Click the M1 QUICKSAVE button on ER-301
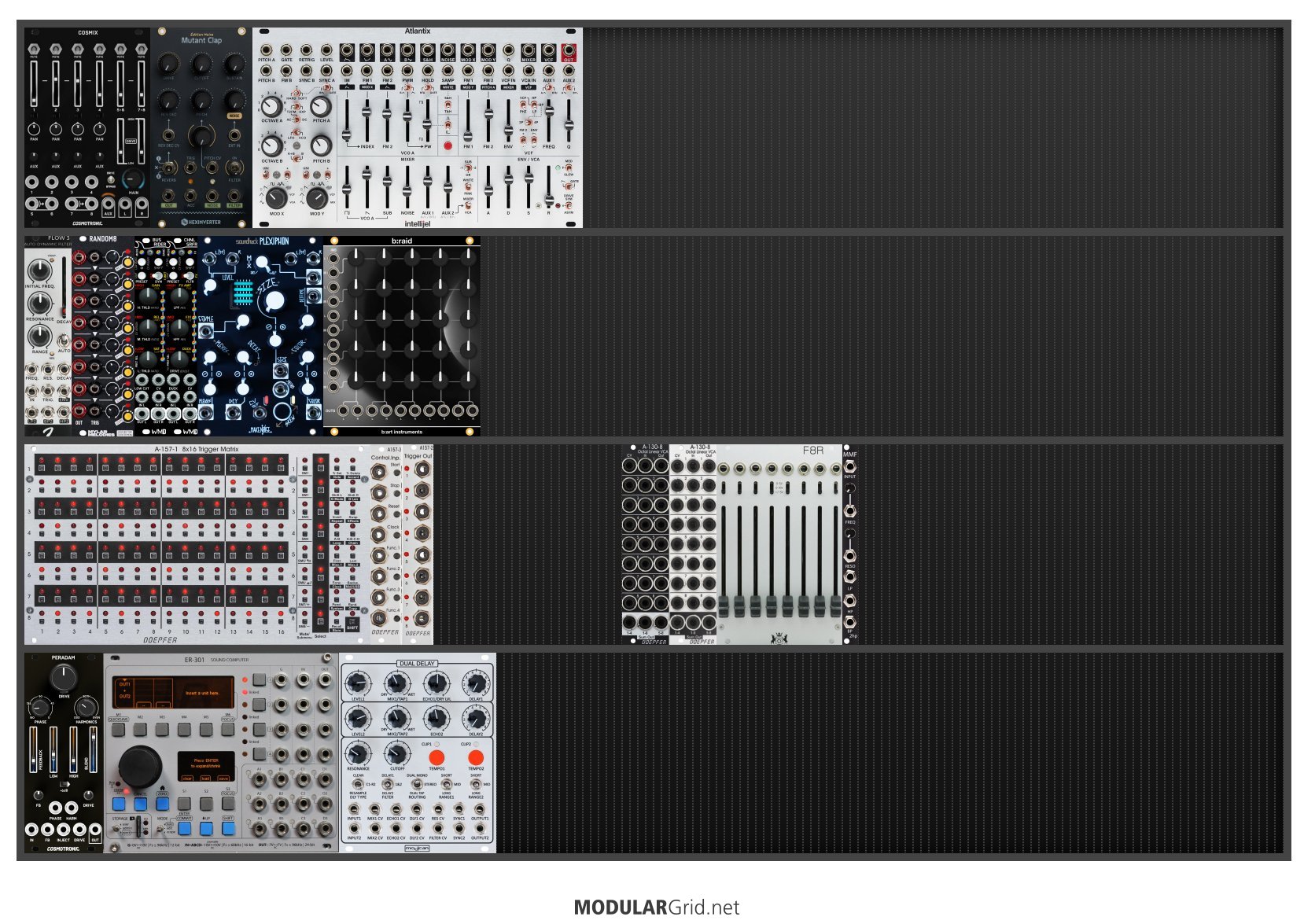This screenshot has height=924, width=1315. point(118,729)
